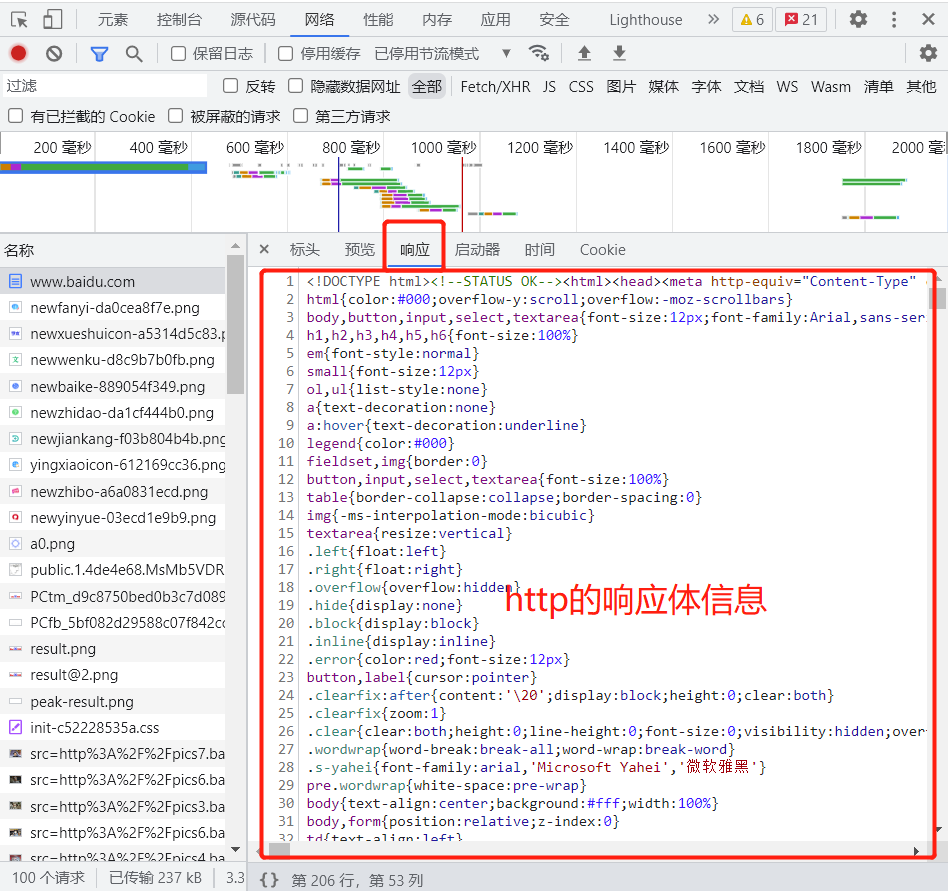Click response horizontal scrollbar thumb
The width and height of the screenshot is (948, 891).
[x=279, y=850]
